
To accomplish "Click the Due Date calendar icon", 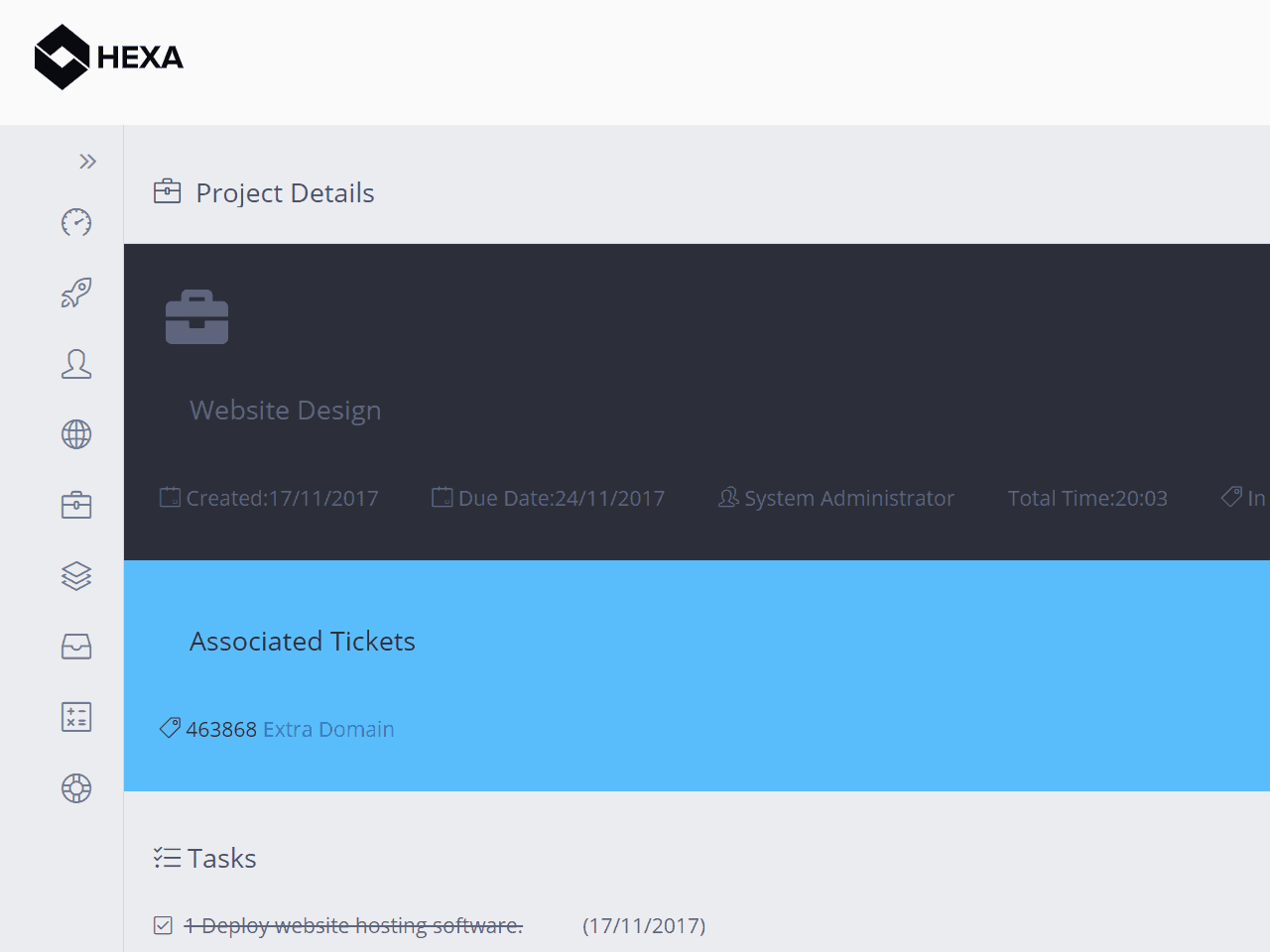I will tap(443, 497).
